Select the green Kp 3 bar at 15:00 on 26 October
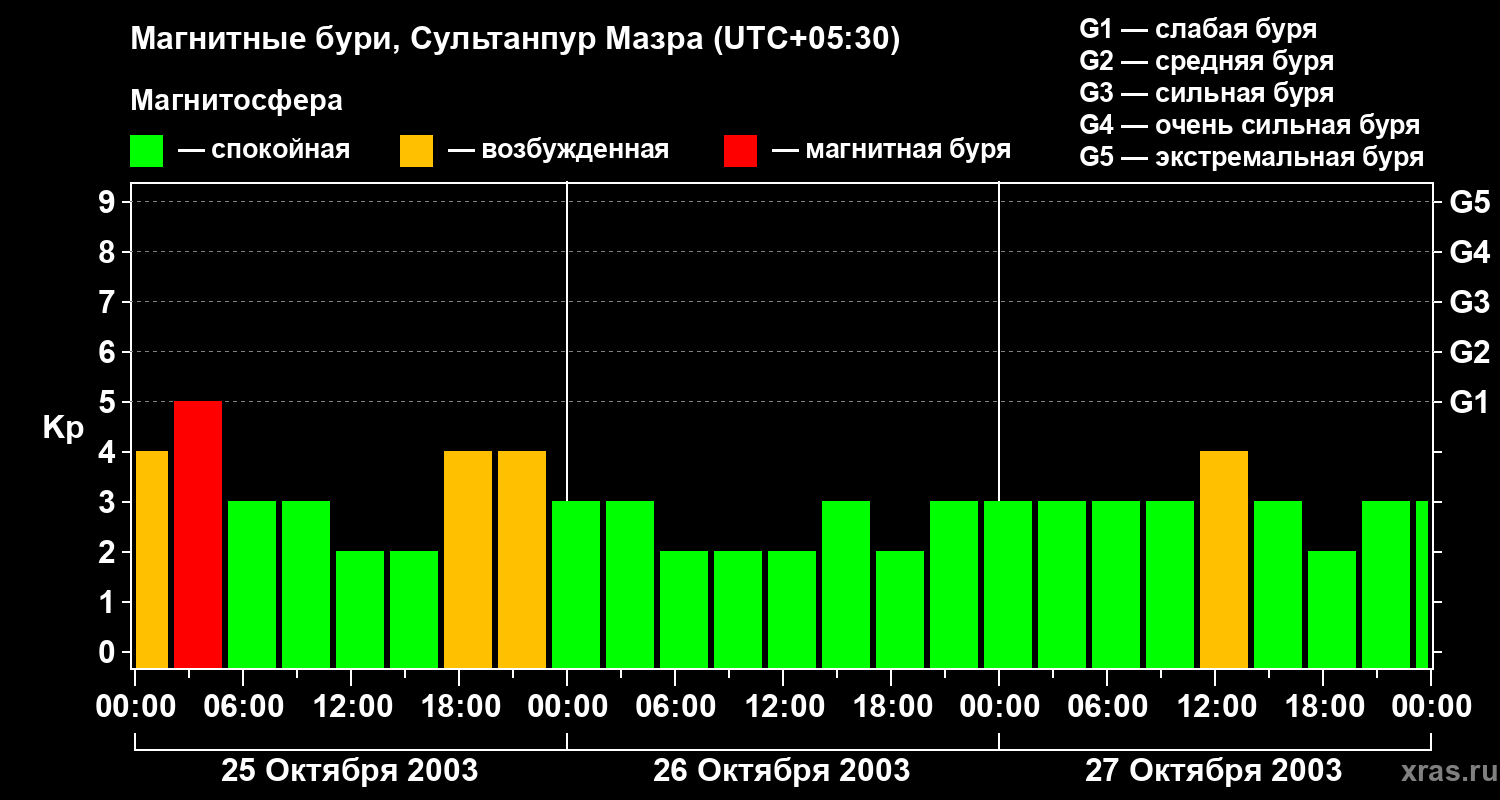 click(846, 585)
